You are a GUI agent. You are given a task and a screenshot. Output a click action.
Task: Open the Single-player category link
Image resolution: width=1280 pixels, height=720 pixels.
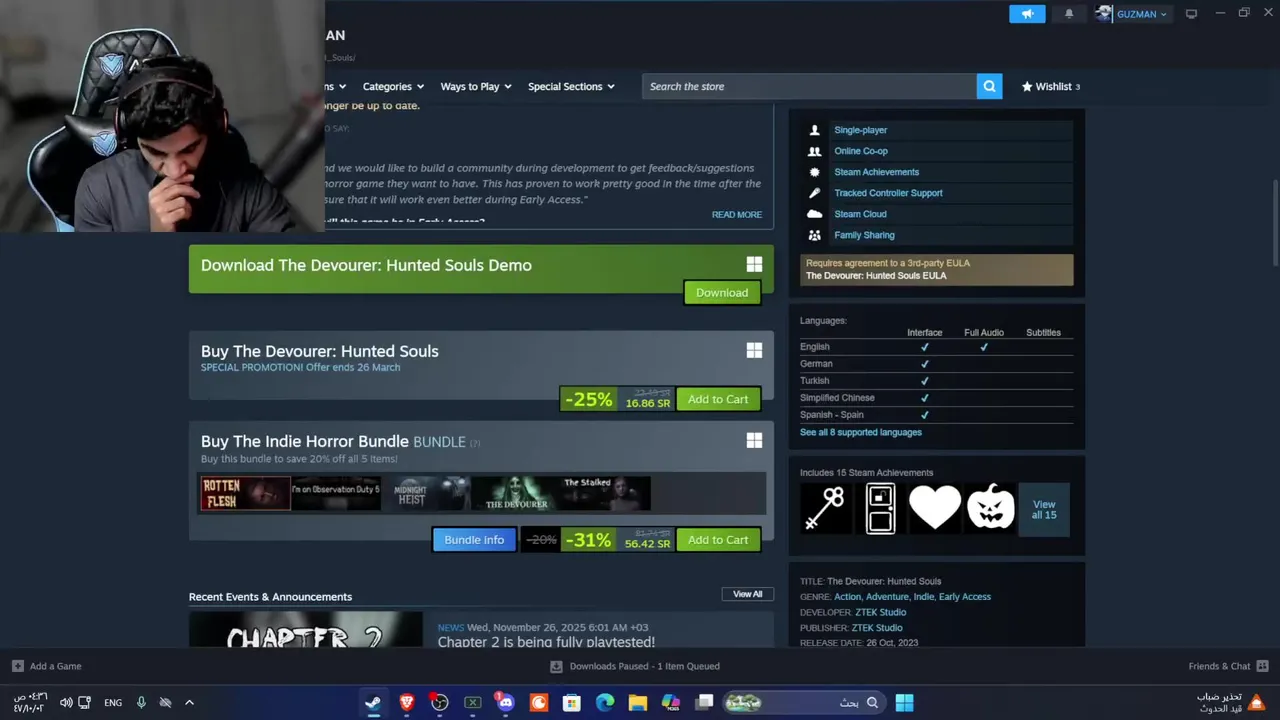tap(861, 130)
